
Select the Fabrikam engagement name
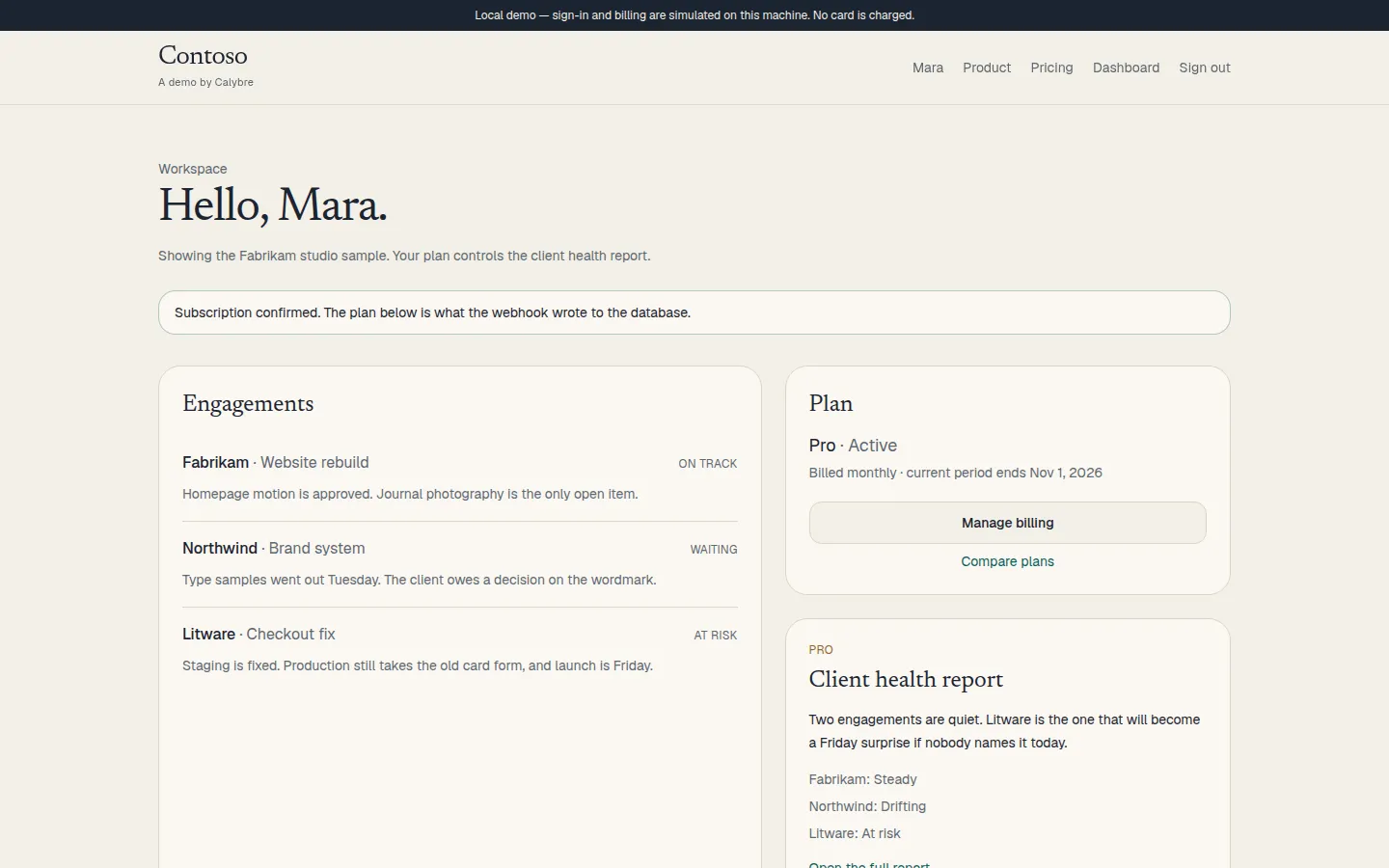coord(215,462)
